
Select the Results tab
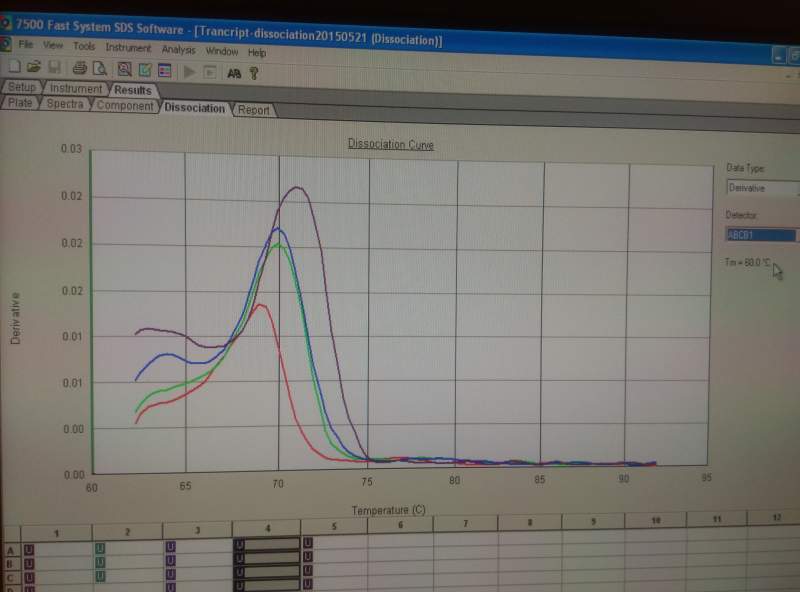click(x=133, y=90)
